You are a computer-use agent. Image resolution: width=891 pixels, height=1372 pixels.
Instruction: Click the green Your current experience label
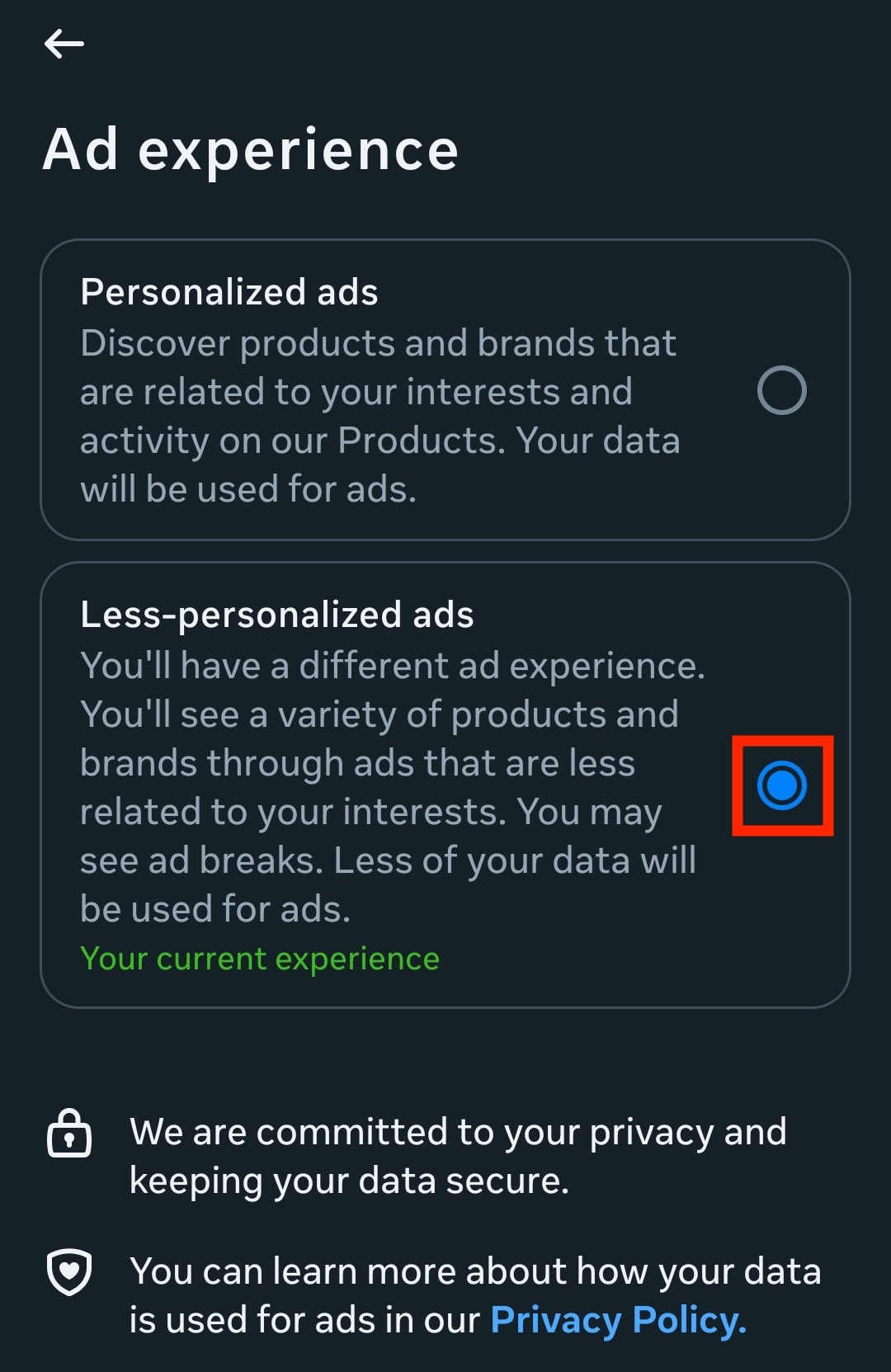point(260,958)
